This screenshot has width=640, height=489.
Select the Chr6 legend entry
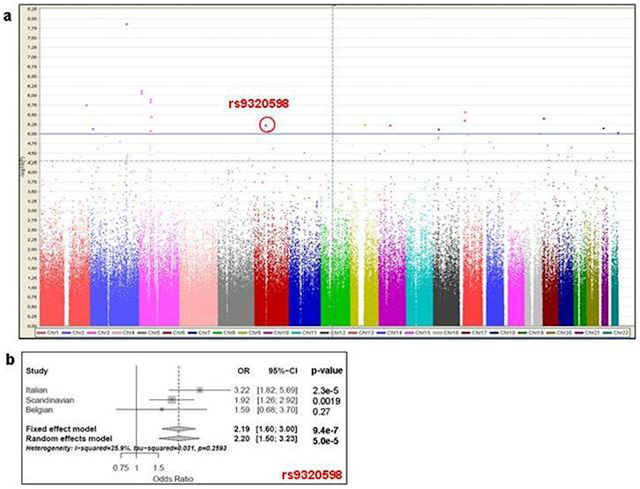click(x=175, y=333)
